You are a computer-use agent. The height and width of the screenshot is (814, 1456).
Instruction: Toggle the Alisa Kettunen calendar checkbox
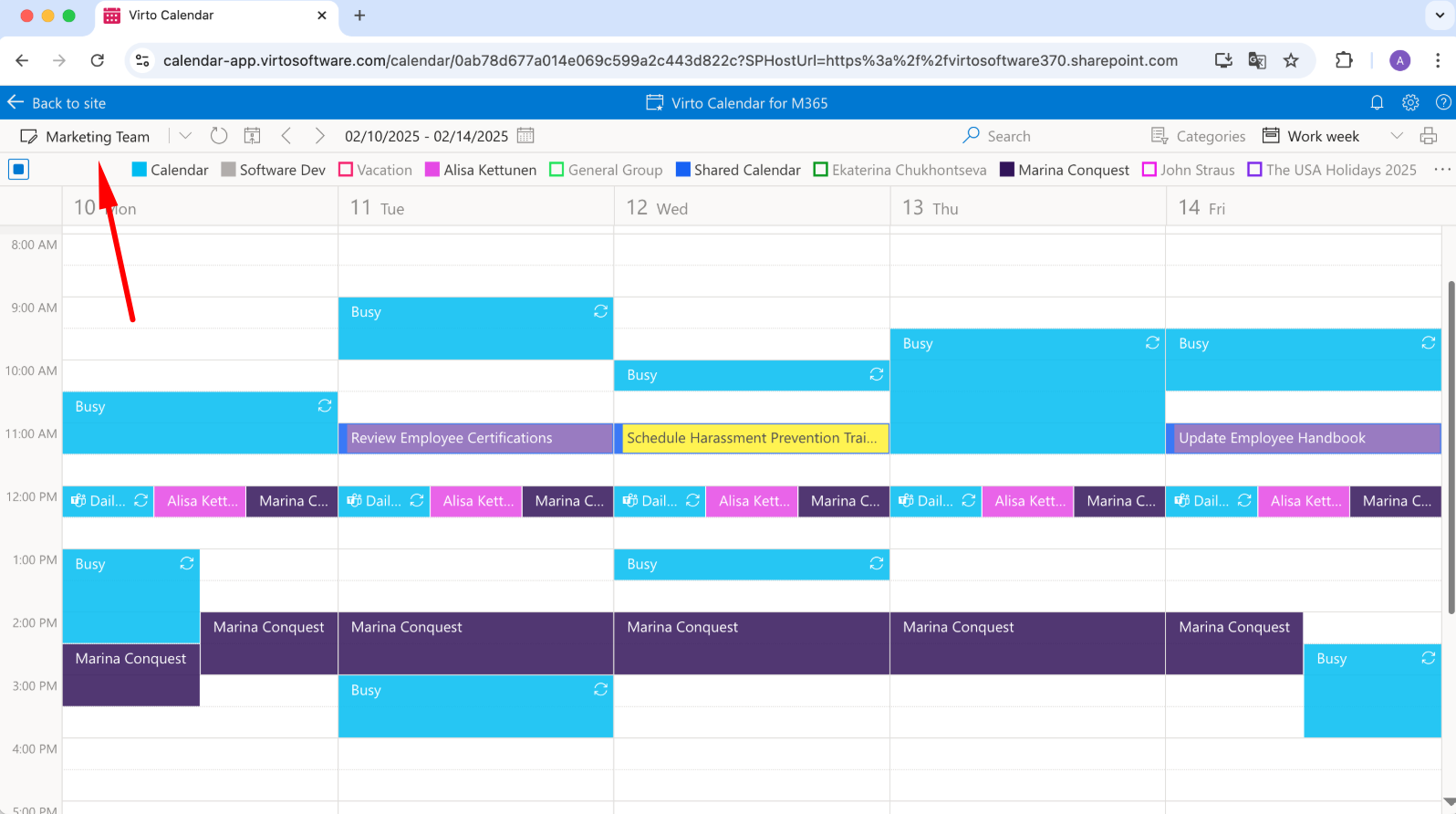[432, 170]
